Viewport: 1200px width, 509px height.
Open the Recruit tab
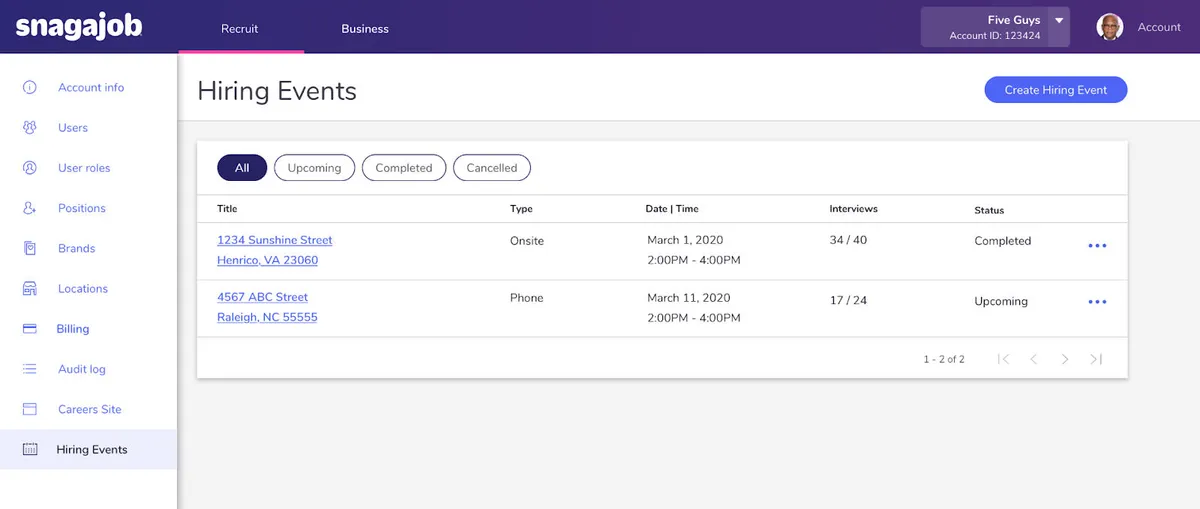coord(240,29)
